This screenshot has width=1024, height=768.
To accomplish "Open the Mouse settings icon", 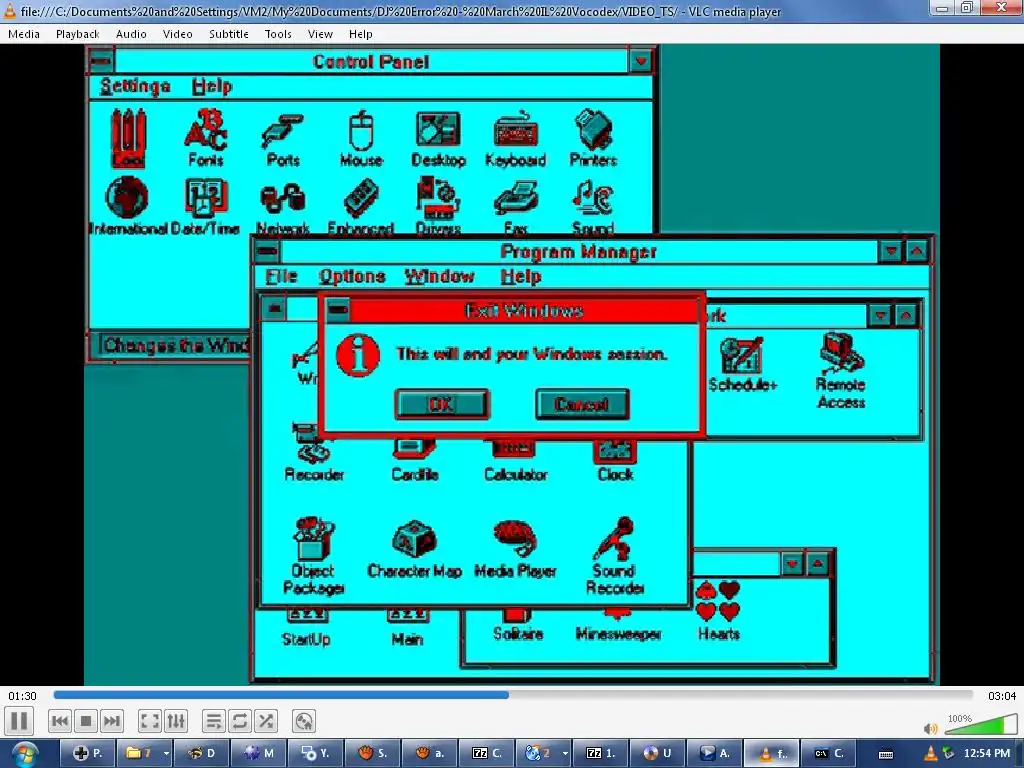I will pos(360,139).
